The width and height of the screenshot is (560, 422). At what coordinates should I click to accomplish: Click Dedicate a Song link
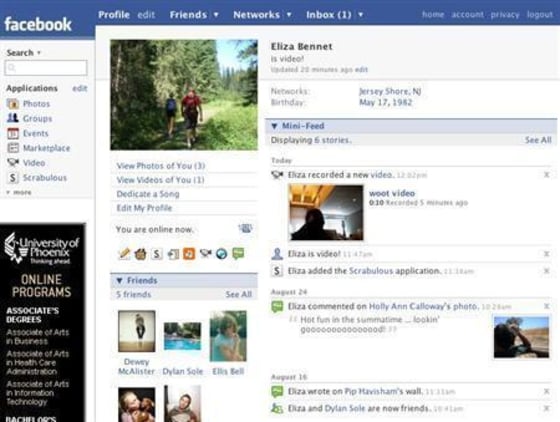coord(148,194)
